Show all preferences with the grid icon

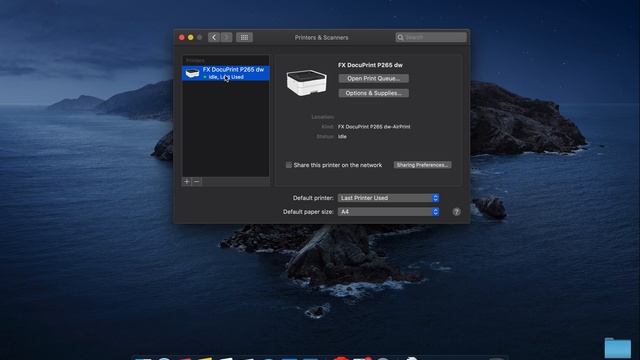244,37
